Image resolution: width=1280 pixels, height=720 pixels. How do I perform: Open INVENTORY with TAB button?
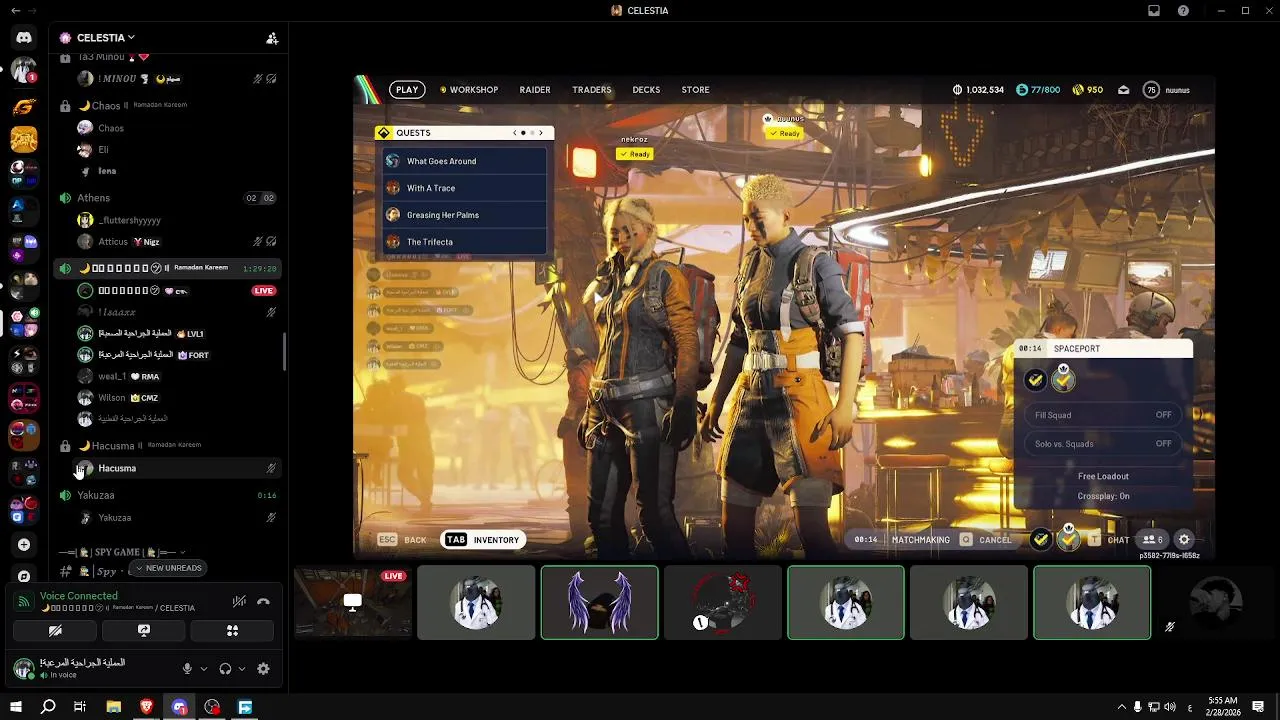(484, 540)
